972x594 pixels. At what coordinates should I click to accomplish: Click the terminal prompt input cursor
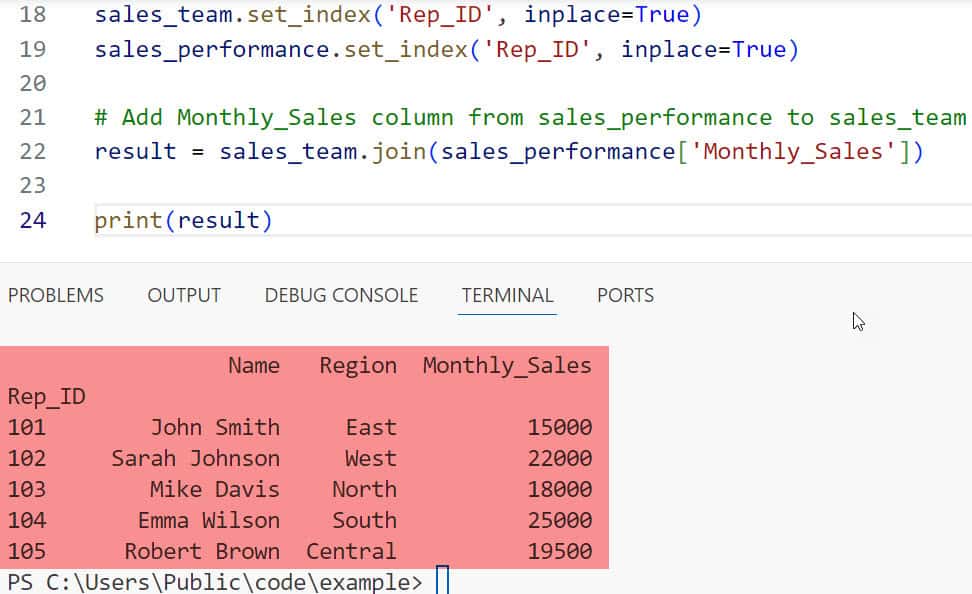click(443, 581)
